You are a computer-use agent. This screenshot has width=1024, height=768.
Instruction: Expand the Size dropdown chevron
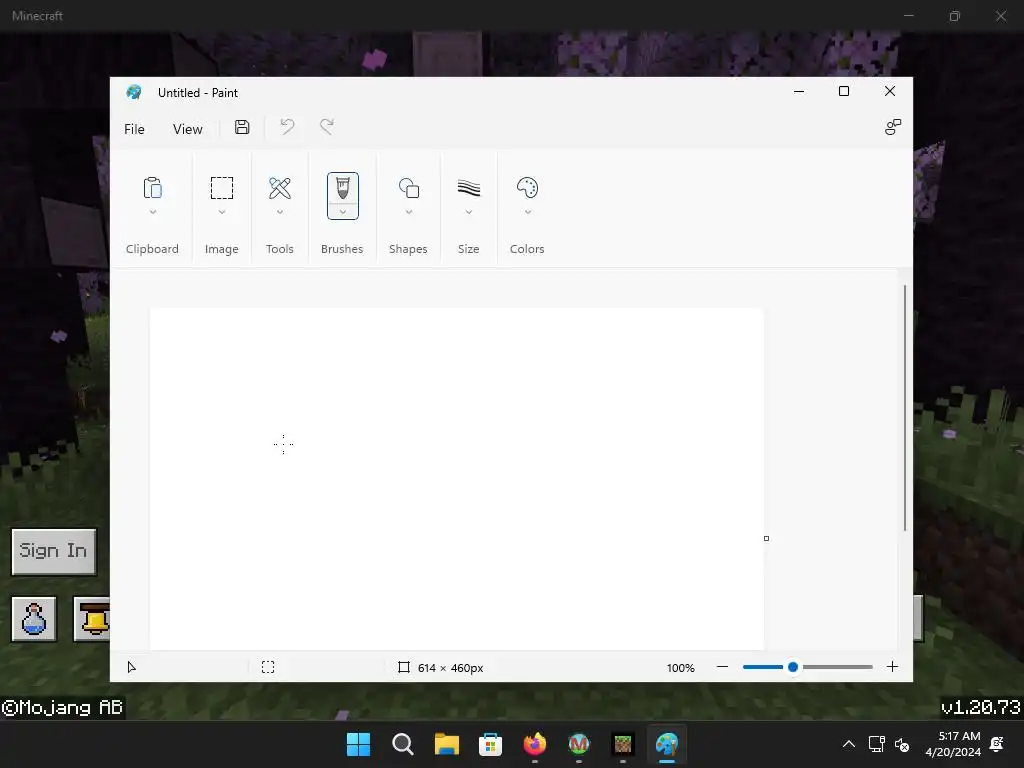tap(469, 212)
